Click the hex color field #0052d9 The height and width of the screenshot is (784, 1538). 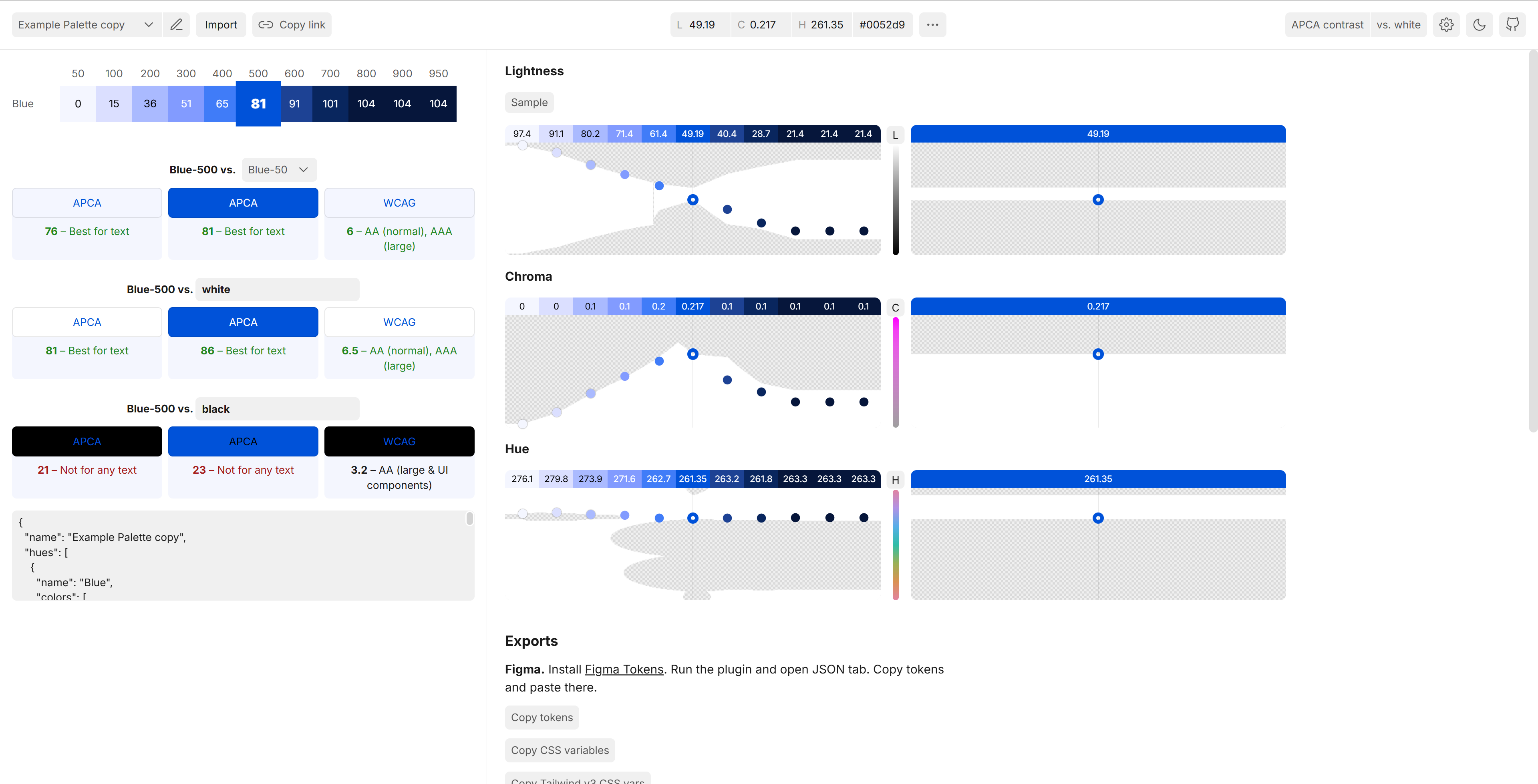882,24
